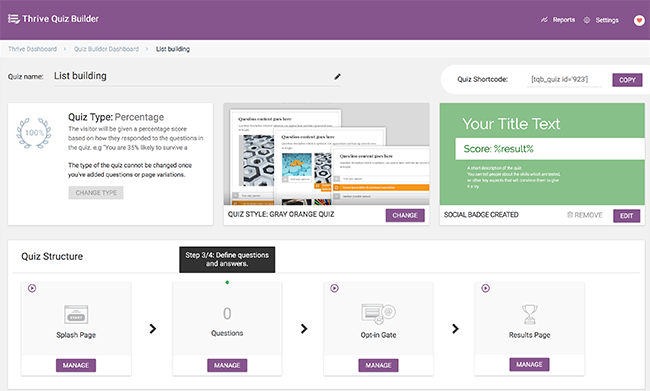Manage the Splash Page step
The image size is (650, 391).
[x=76, y=365]
